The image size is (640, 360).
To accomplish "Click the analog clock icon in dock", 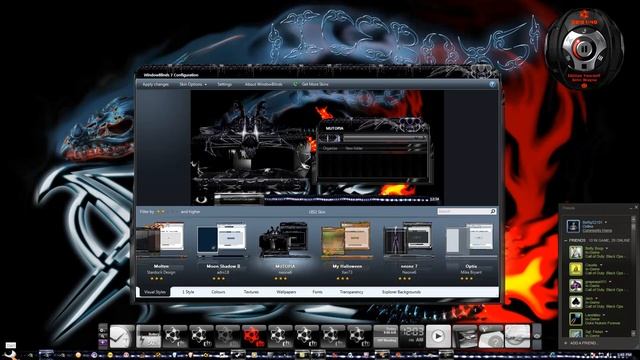I will (x=122, y=337).
